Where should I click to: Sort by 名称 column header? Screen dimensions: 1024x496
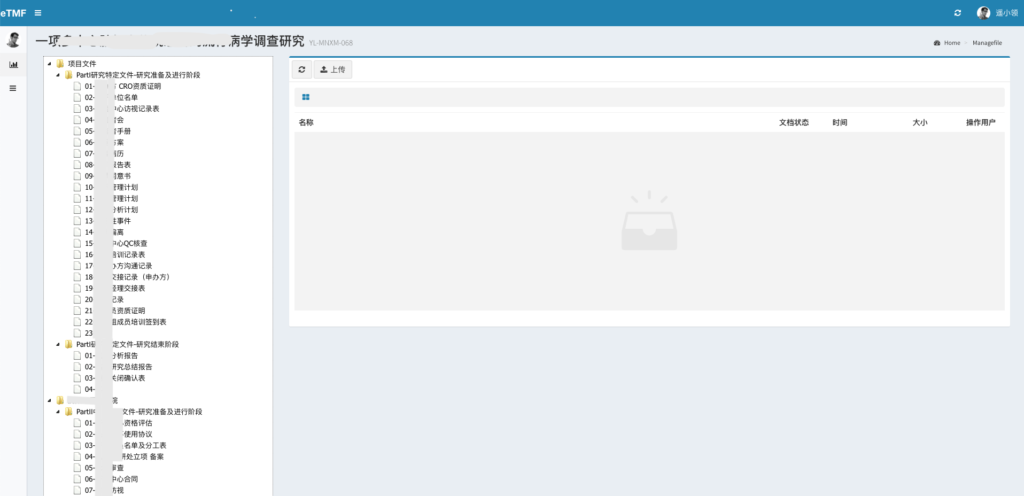pos(306,122)
